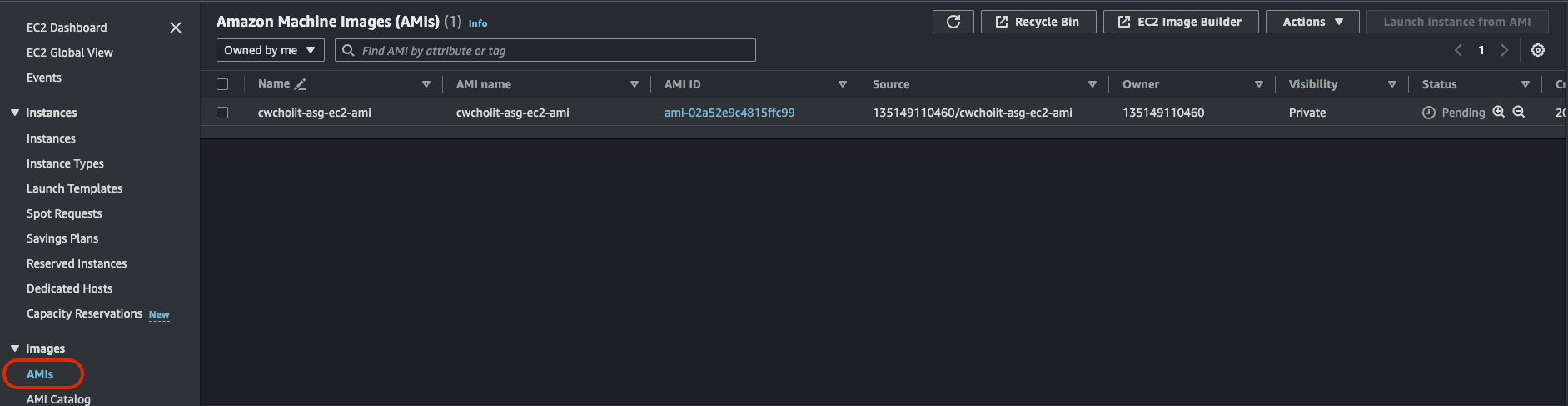This screenshot has height=406, width=1568.
Task: Click Source cell 135149110460/cwchoiit-asg-ec2-ami
Action: [x=973, y=113]
